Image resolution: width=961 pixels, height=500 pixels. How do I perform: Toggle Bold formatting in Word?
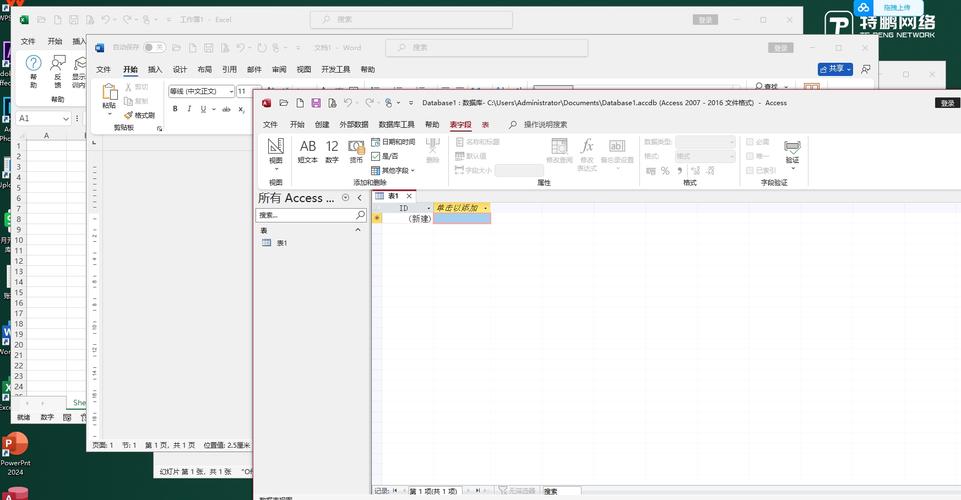[x=175, y=109]
